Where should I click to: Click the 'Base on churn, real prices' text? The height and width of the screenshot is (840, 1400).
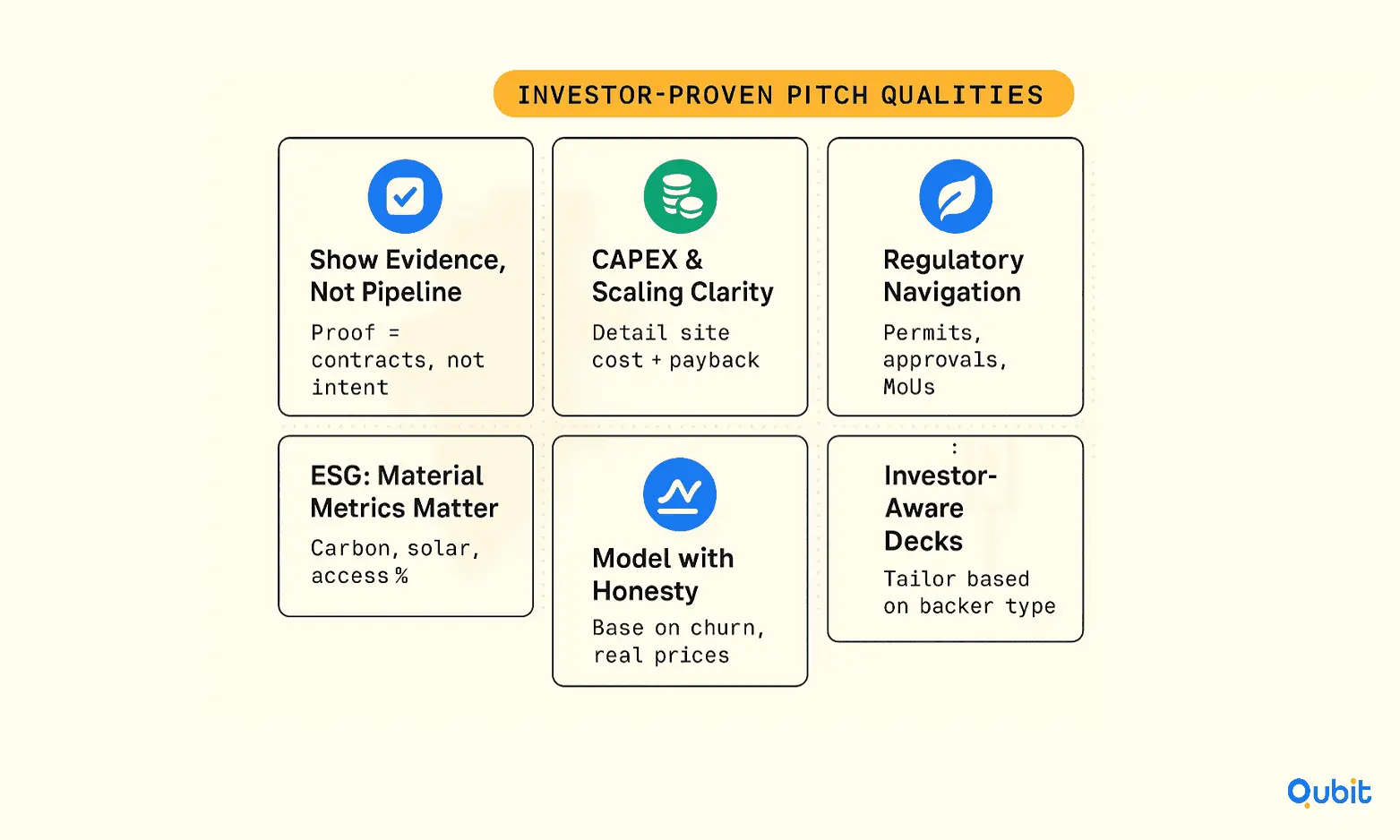pyautogui.click(x=678, y=641)
